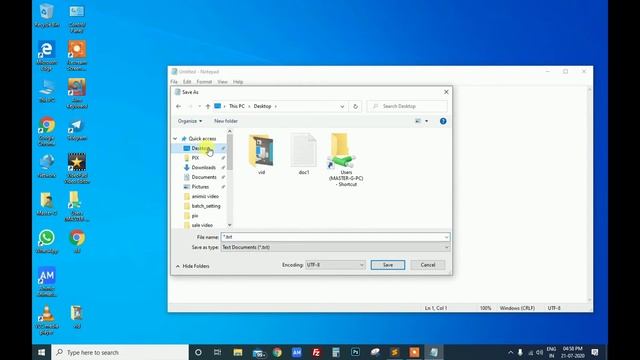The width and height of the screenshot is (640, 360).
Task: Open the notification center icon
Action: pos(595,352)
